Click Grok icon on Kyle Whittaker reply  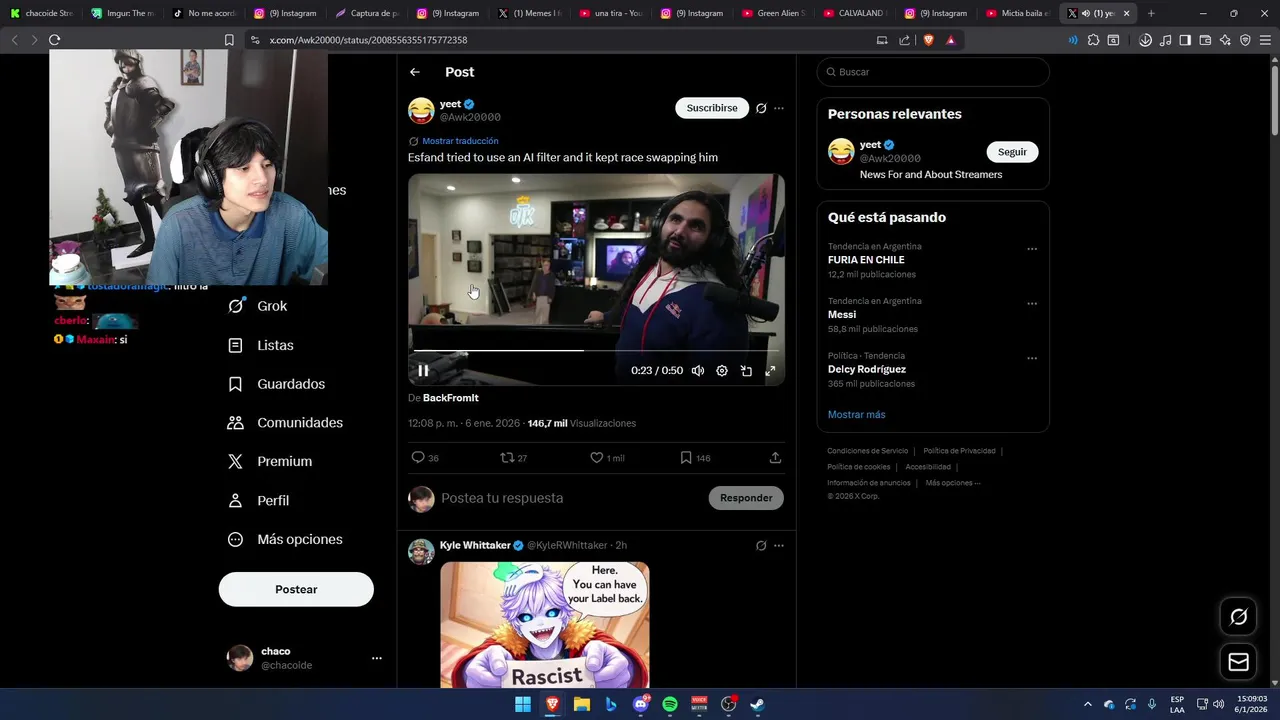coord(761,545)
